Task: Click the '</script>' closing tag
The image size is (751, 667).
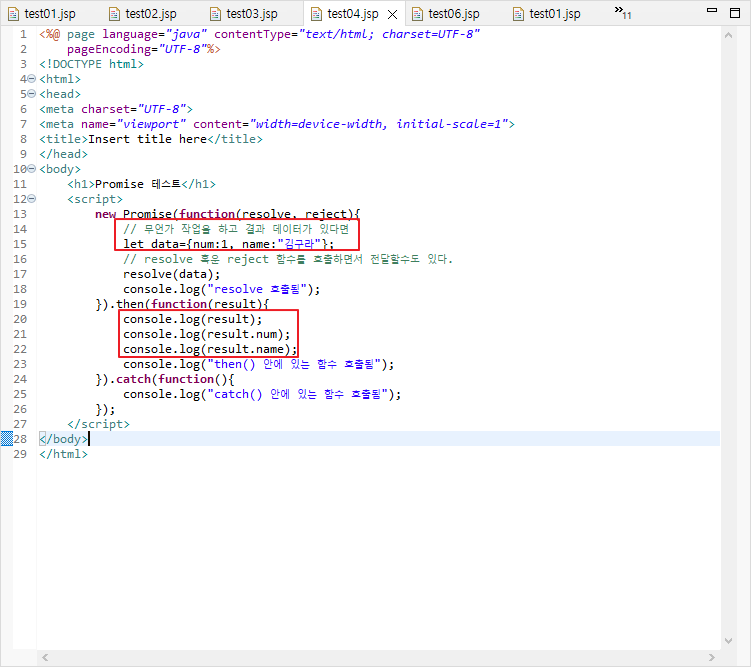Action: 99,424
